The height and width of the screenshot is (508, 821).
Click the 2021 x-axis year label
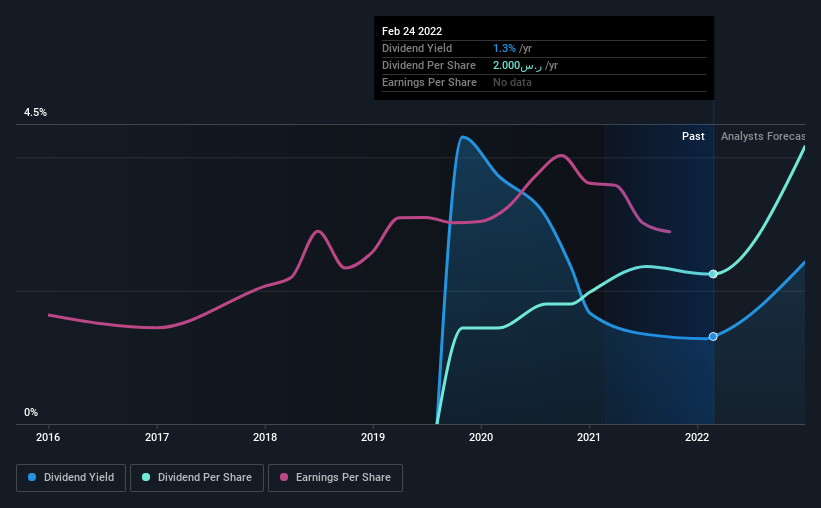[589, 437]
